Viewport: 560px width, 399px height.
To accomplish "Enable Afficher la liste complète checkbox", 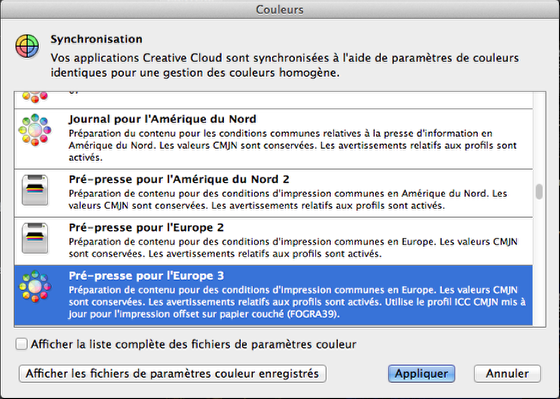I will pos(21,344).
